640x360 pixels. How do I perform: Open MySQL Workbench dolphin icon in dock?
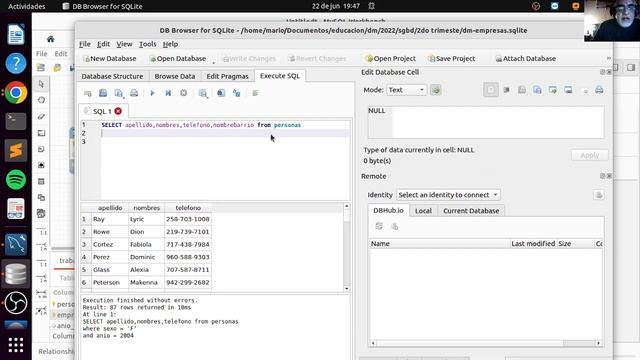pos(16,244)
